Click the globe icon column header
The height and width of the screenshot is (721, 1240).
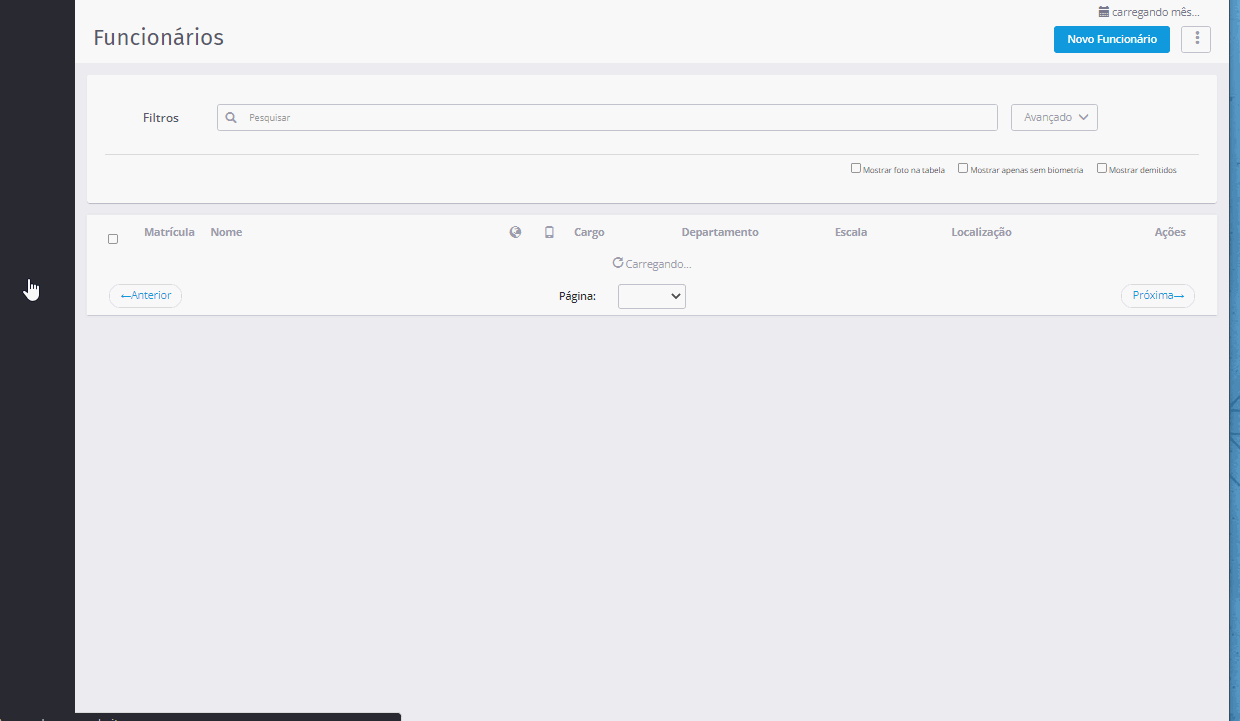pos(515,232)
